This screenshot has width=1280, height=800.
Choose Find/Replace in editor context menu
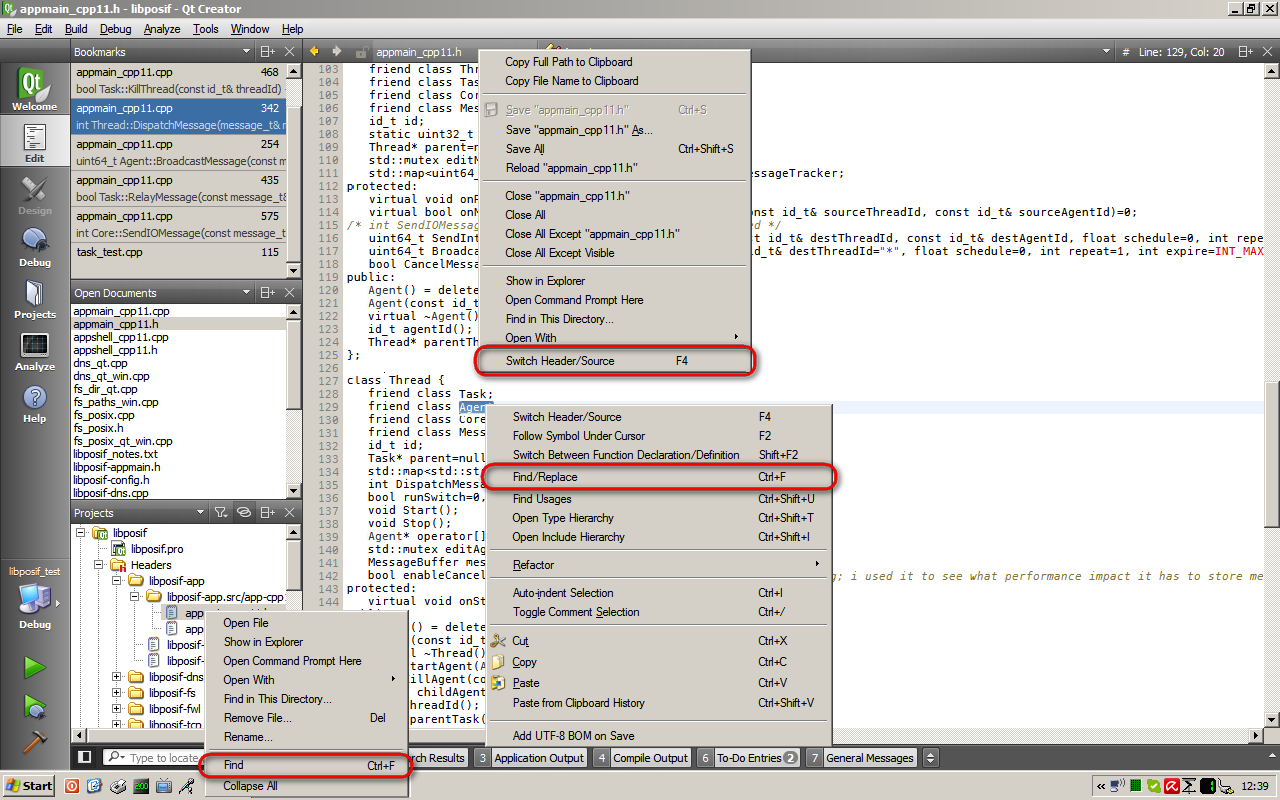[660, 477]
